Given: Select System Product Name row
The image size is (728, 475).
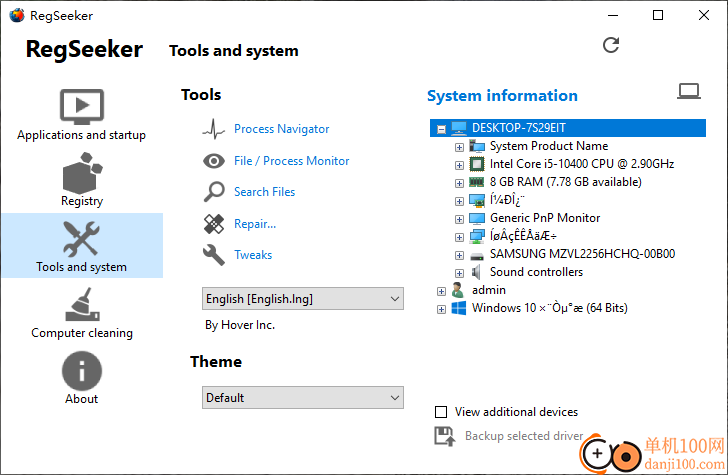Looking at the screenshot, I should (x=549, y=146).
